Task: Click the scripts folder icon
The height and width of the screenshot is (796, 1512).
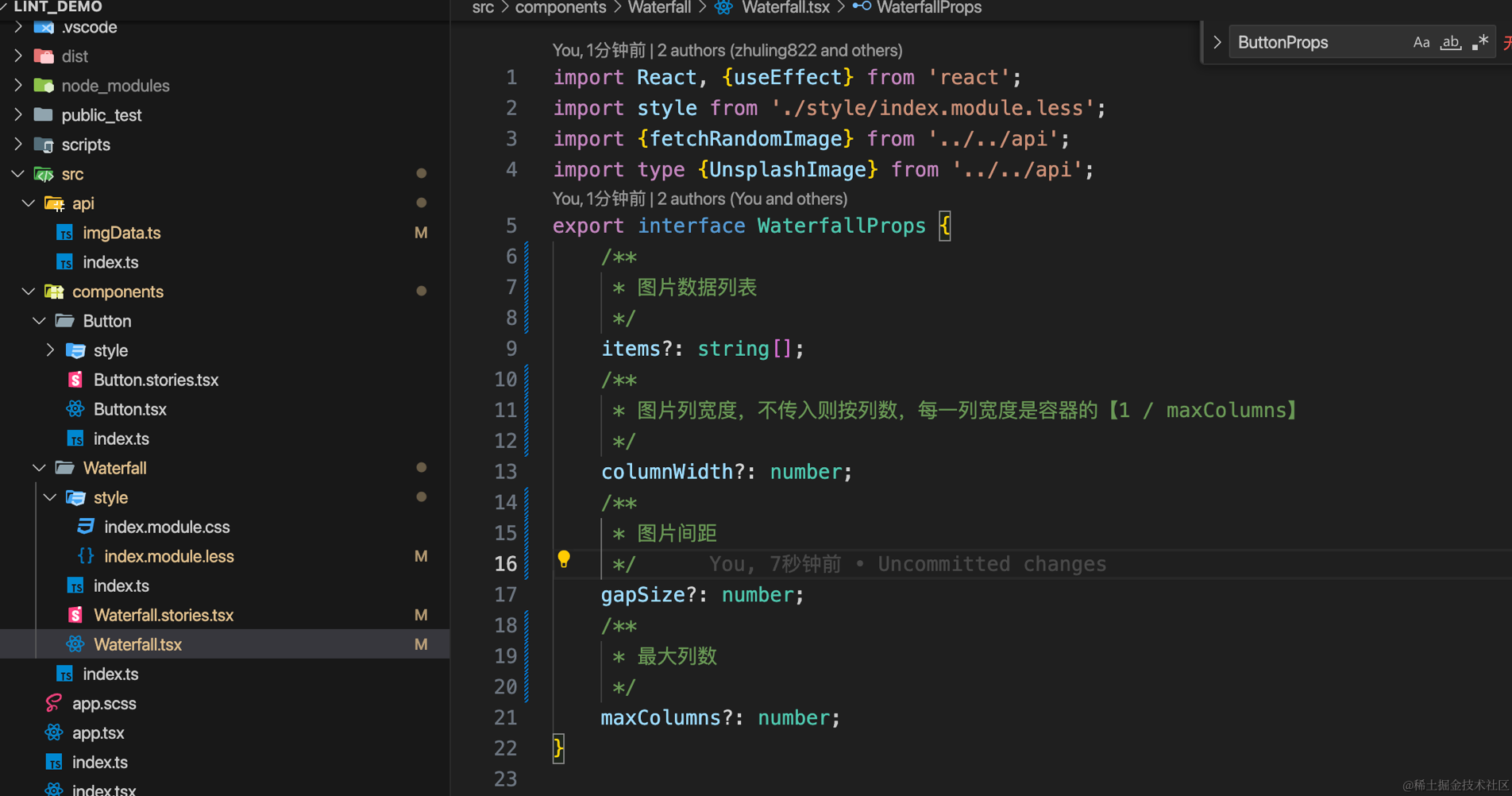Action: [x=44, y=145]
